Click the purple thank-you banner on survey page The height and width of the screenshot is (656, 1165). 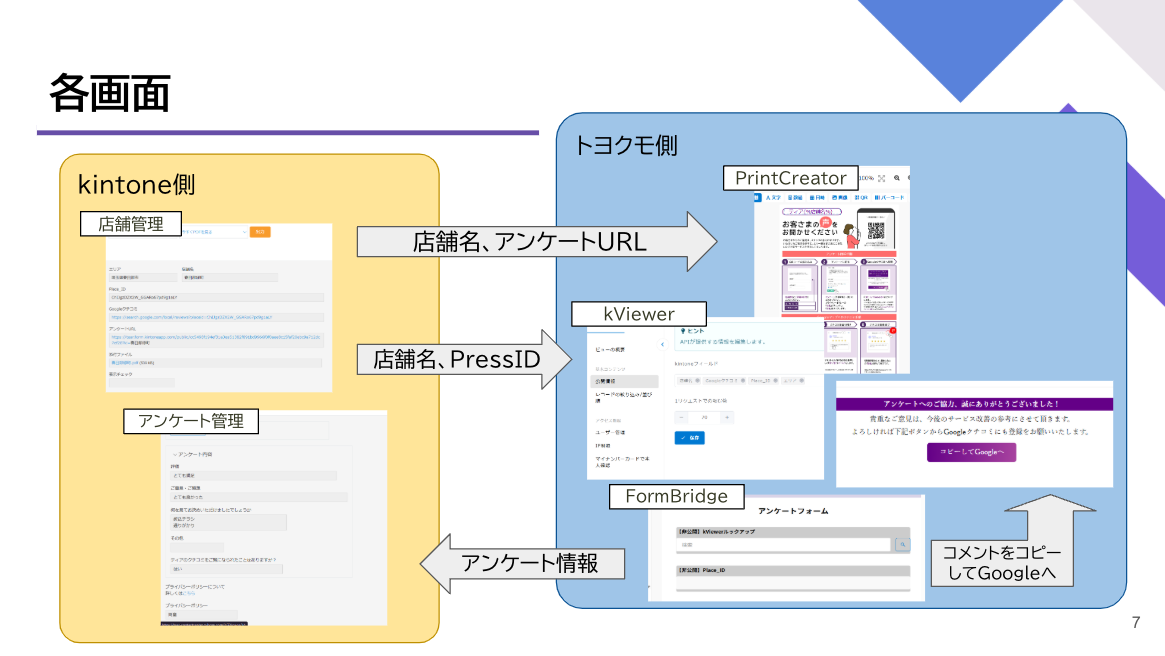pos(974,404)
